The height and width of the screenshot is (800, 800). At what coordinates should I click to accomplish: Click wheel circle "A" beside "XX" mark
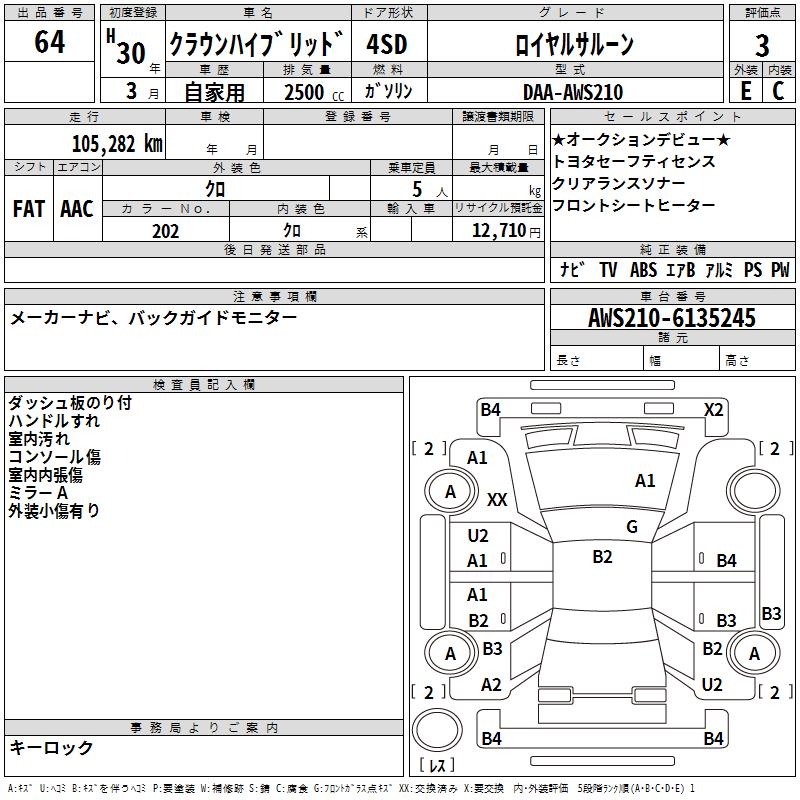(451, 492)
